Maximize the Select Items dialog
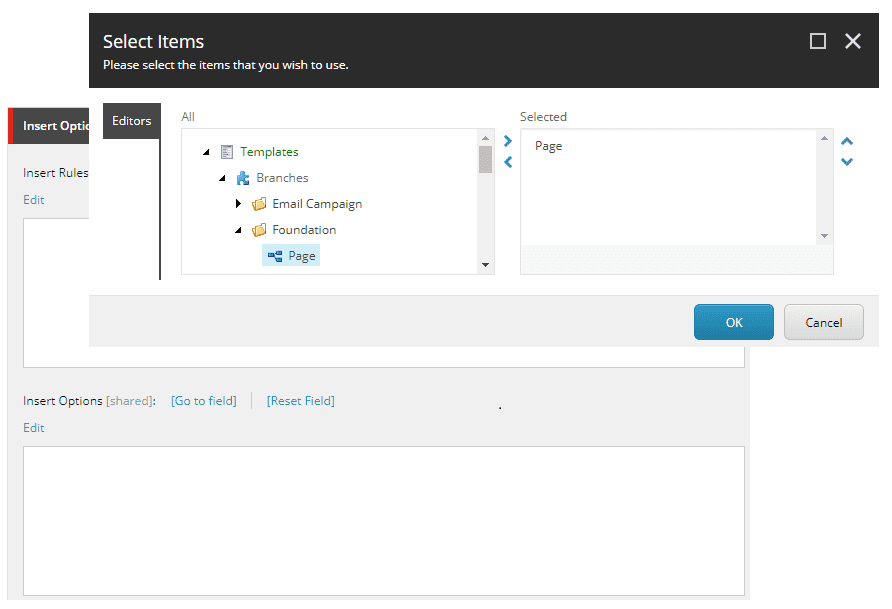Viewport: 892px width, 609px height. coord(818,41)
